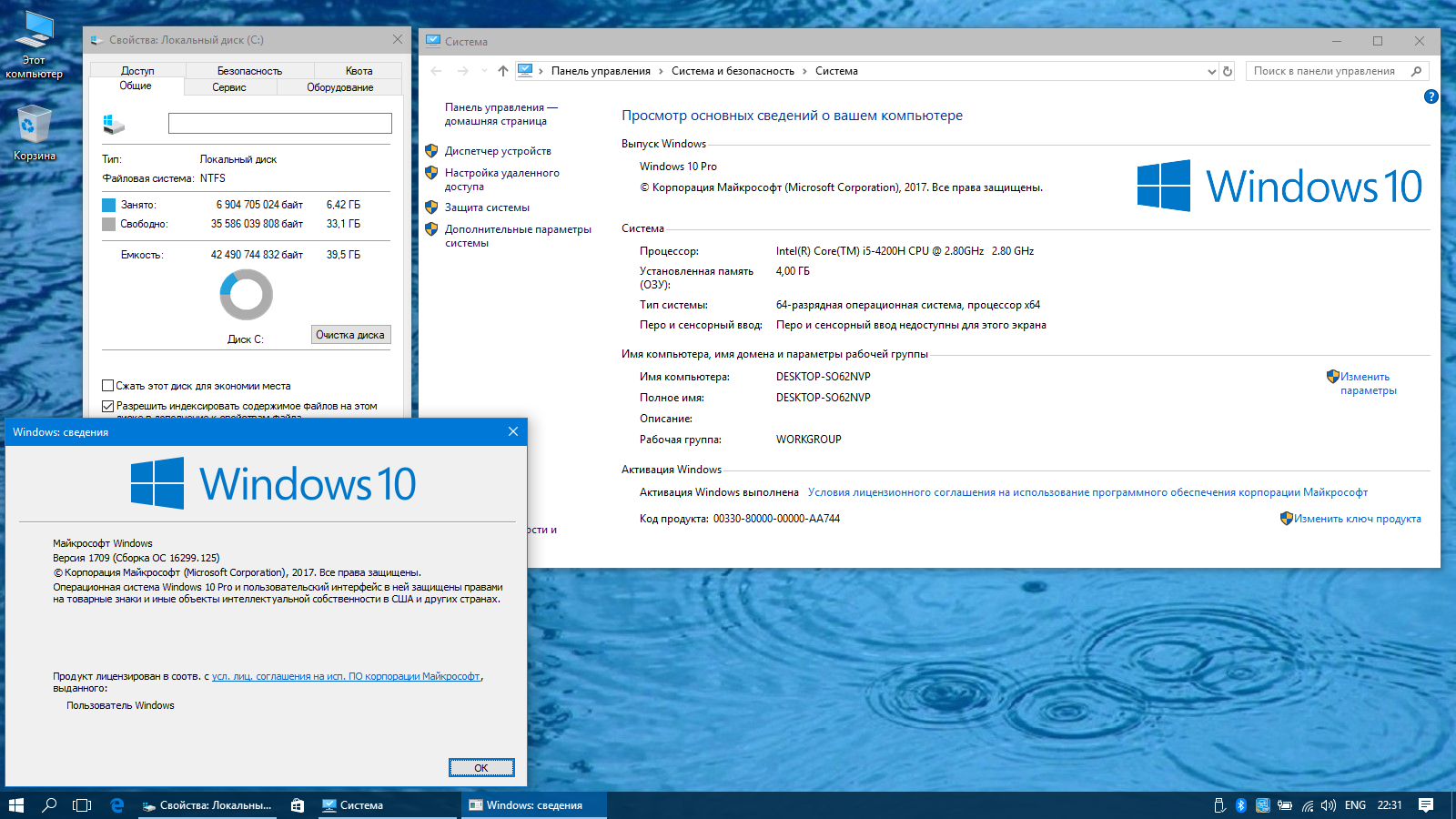This screenshot has height=819, width=1456.
Task: Switch to the 'Безопасность' tab
Action: (249, 71)
